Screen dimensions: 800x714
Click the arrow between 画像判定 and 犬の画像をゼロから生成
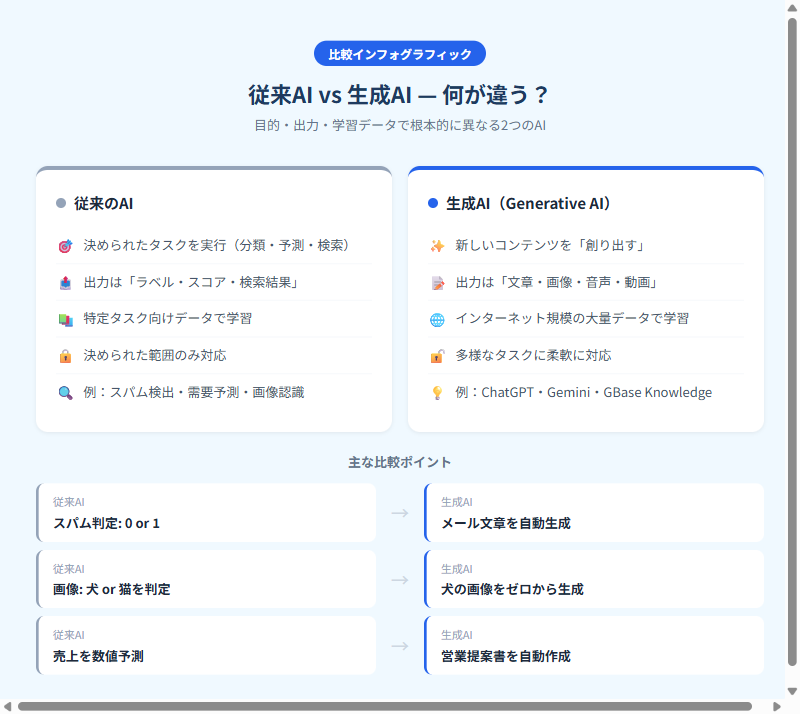pos(400,579)
